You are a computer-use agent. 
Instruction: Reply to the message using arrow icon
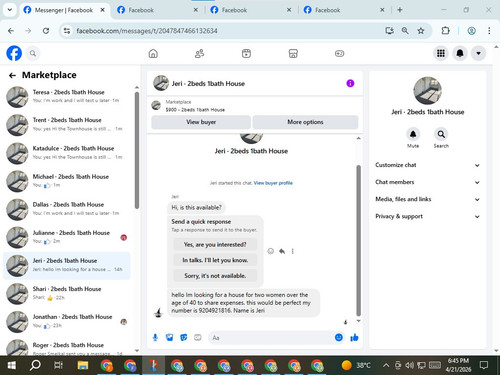[282, 251]
